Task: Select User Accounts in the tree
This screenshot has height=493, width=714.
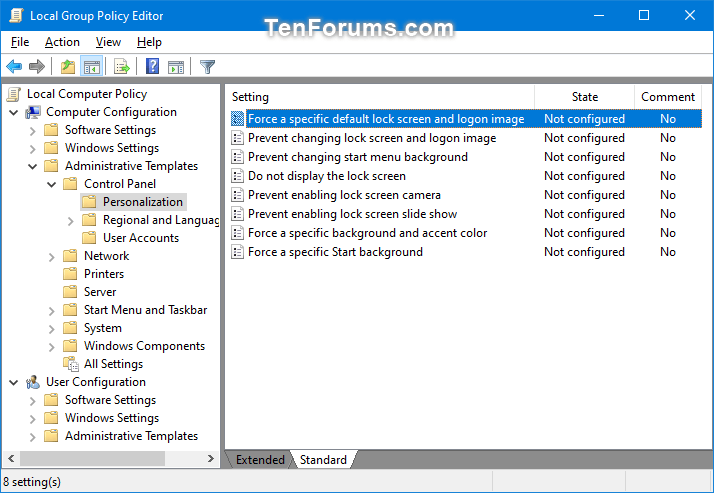Action: tap(141, 238)
